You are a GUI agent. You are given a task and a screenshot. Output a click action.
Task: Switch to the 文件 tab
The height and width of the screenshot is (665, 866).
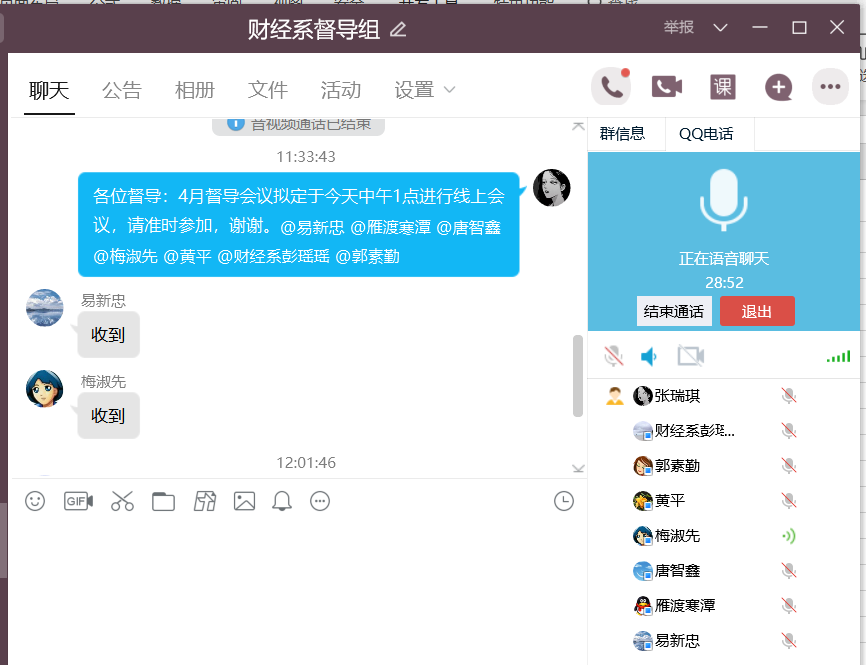(268, 90)
